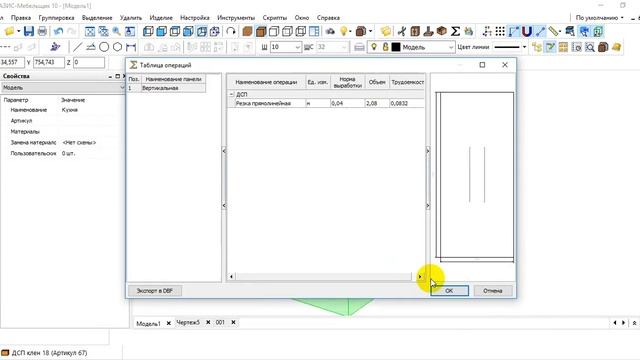Click the zoom magnifier icon in toolbar
This screenshot has height=360, width=640.
tap(117, 31)
